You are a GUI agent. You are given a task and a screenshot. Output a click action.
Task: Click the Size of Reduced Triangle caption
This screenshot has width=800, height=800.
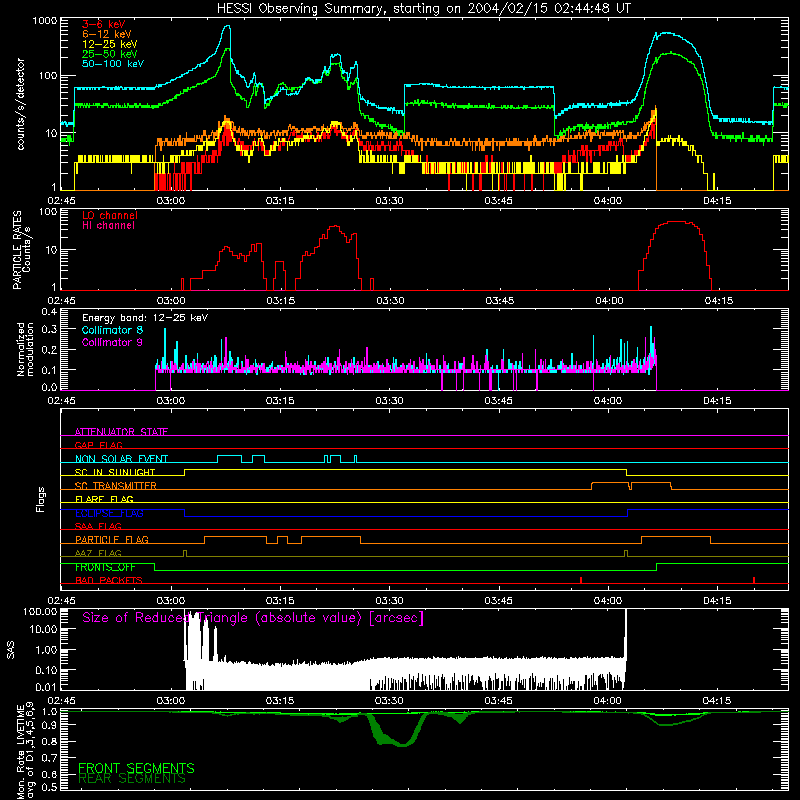point(253,618)
